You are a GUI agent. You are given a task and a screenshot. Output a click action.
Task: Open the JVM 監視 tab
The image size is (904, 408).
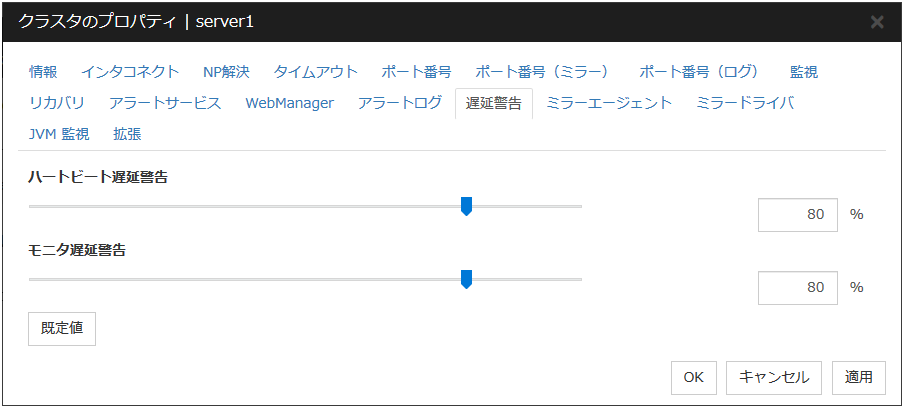59,134
